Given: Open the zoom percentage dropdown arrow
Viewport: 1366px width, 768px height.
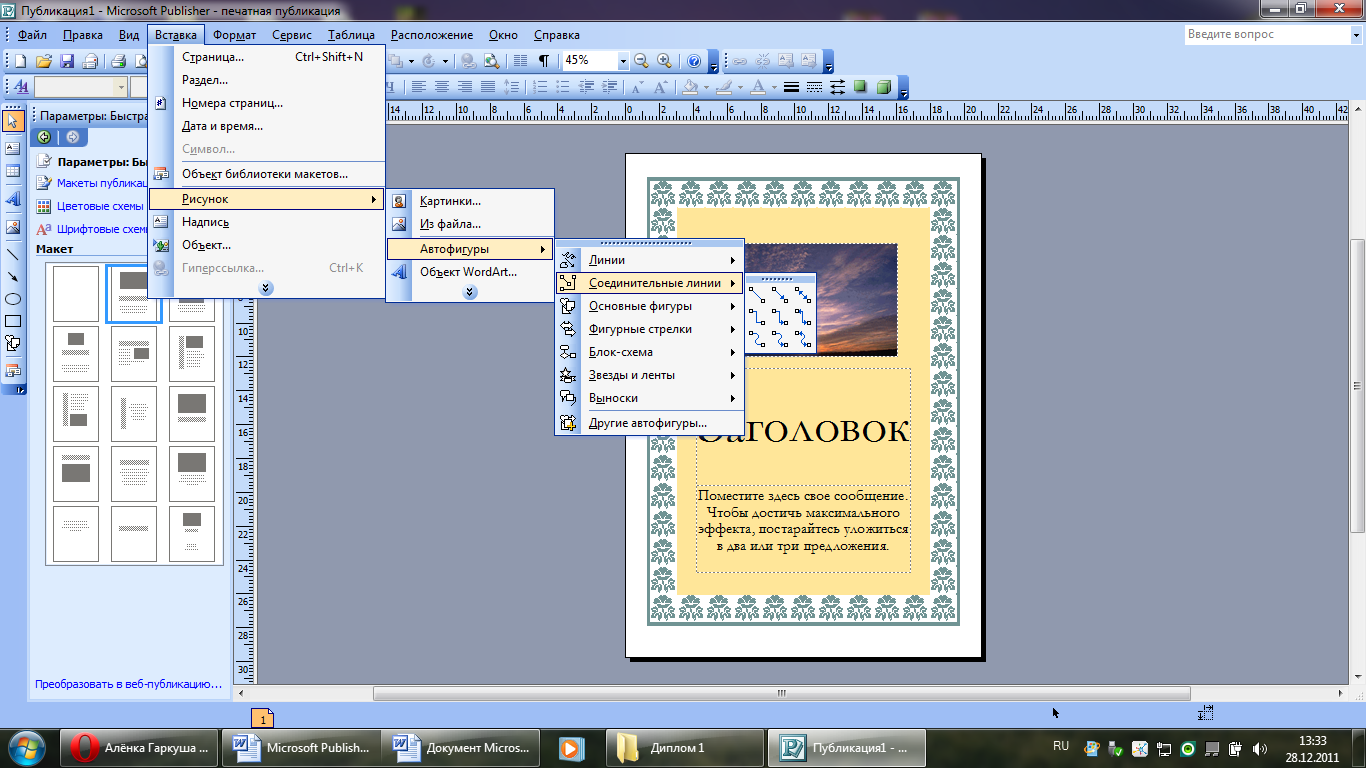Looking at the screenshot, I should (x=623, y=61).
